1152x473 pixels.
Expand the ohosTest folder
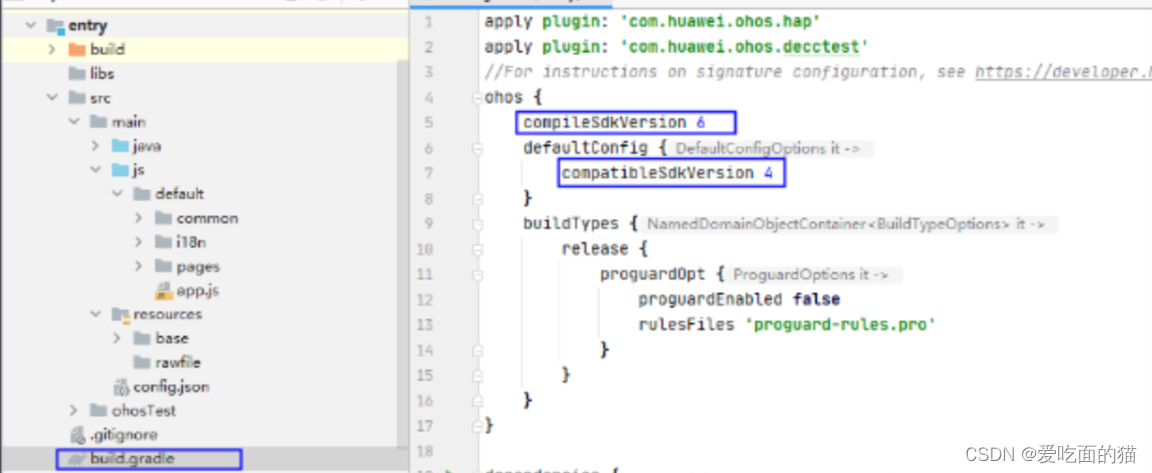click(x=73, y=410)
